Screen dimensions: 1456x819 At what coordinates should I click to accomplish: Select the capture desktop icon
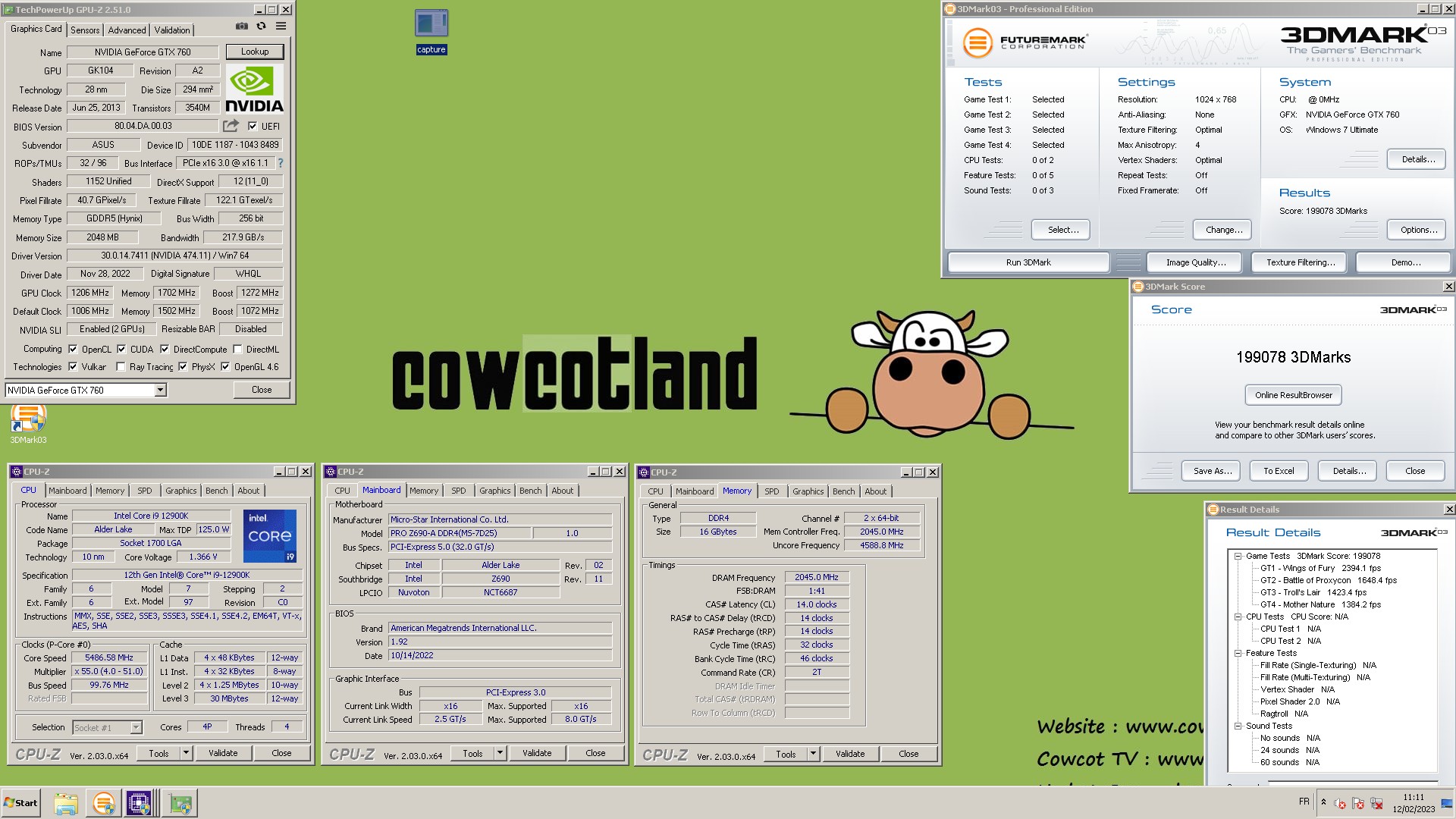coord(431,32)
